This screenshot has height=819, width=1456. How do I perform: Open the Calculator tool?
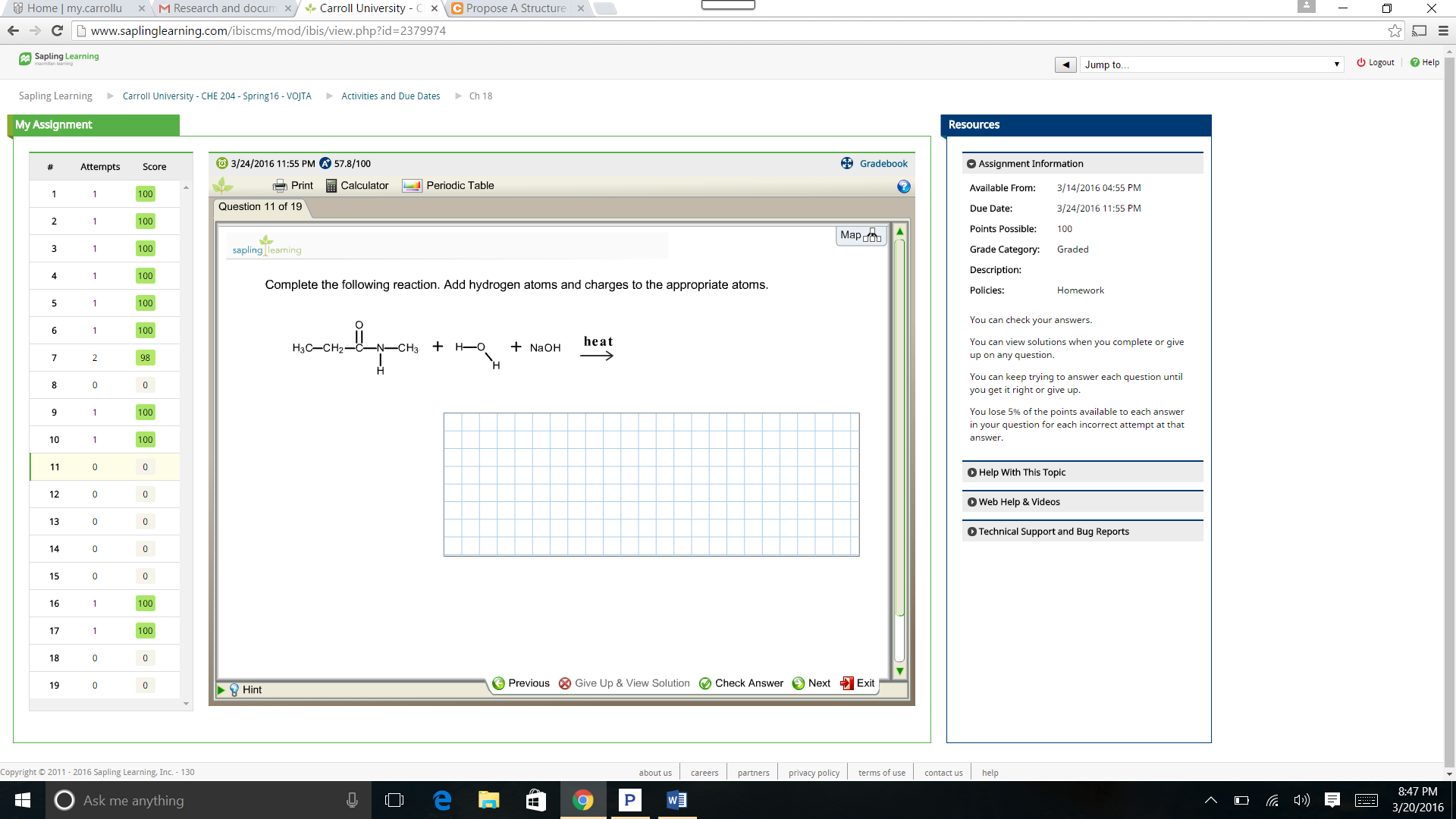pyautogui.click(x=354, y=185)
